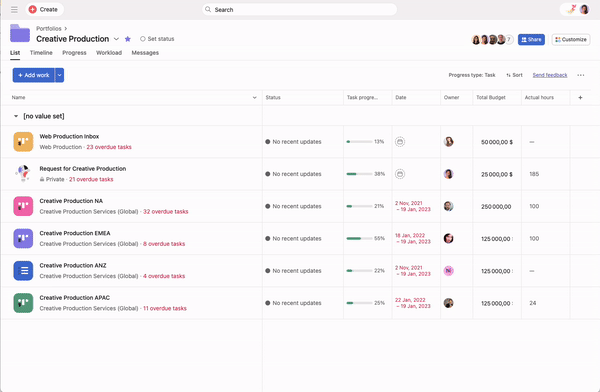
Task: Click the 250 000,00 budget cell
Action: pyautogui.click(x=496, y=206)
